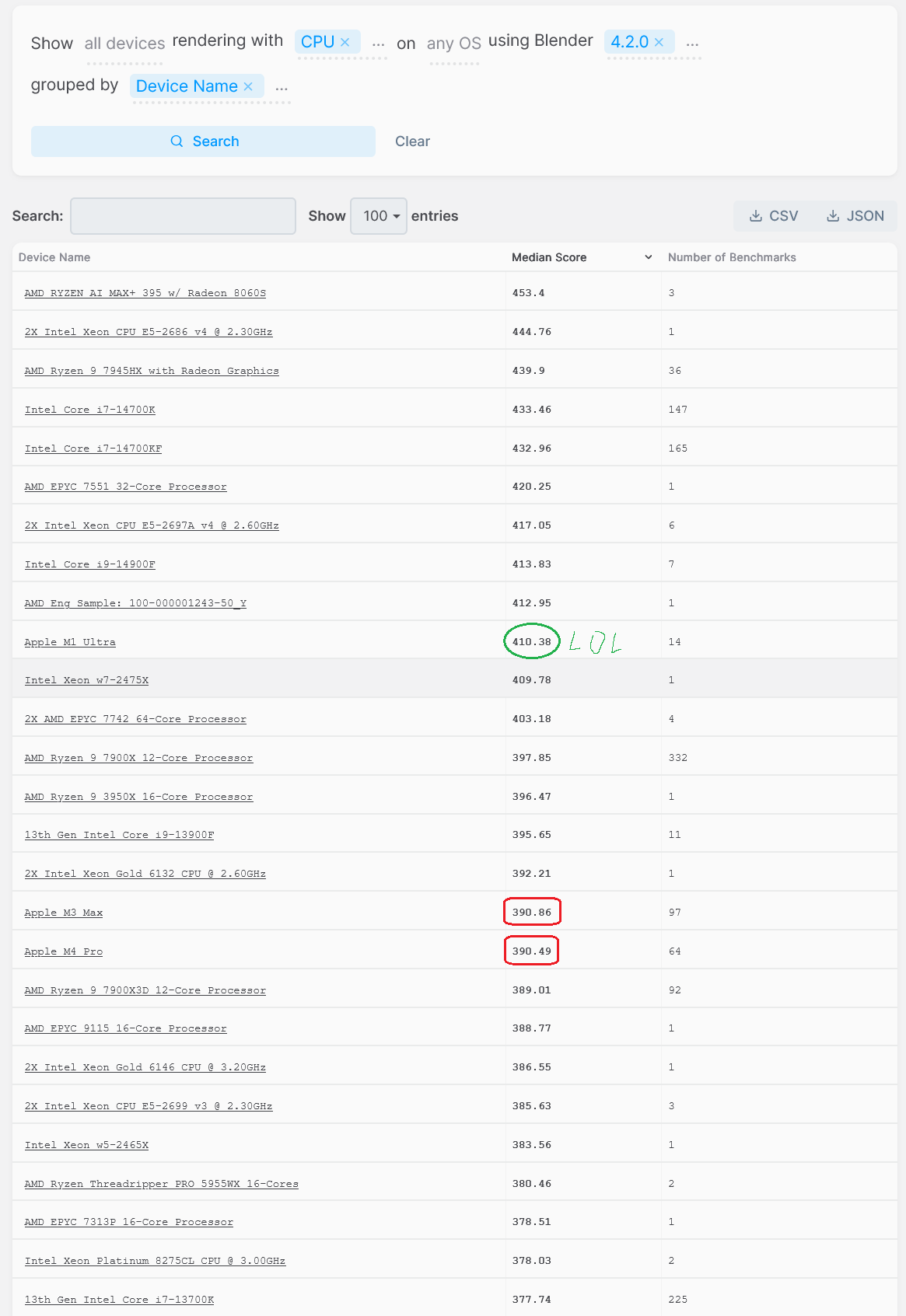Remove the Device Name grouping tag

[248, 86]
